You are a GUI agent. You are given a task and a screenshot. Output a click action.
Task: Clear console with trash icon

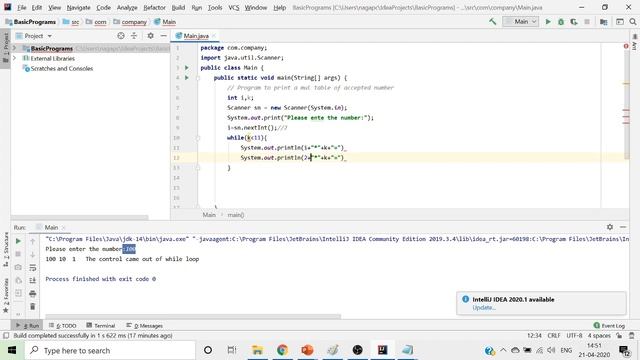coord(33,307)
